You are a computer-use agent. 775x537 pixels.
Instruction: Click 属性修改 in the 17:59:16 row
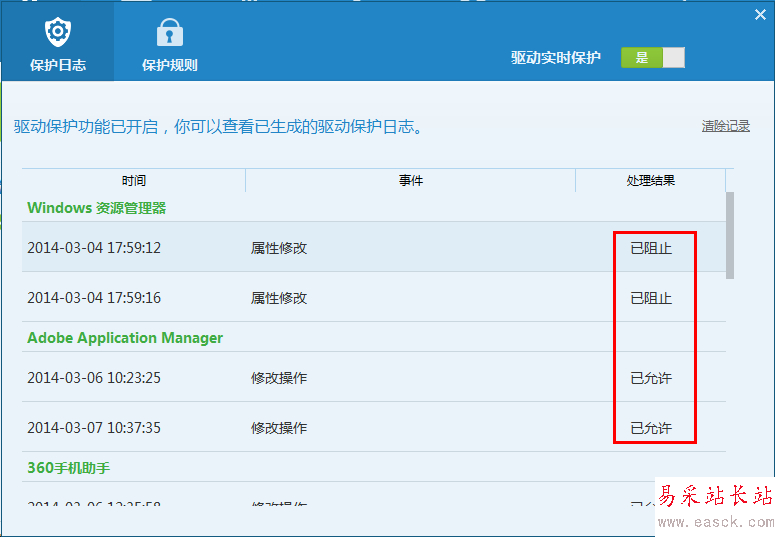[x=279, y=298]
